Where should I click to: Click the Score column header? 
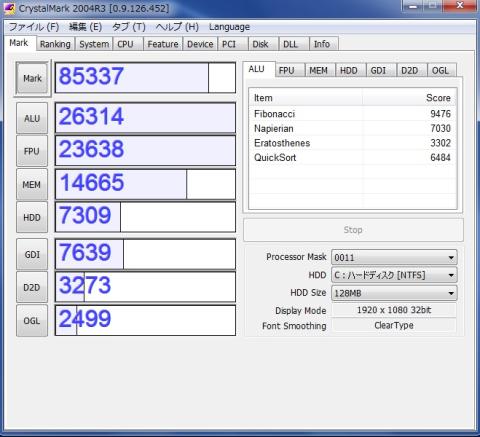tap(409, 98)
